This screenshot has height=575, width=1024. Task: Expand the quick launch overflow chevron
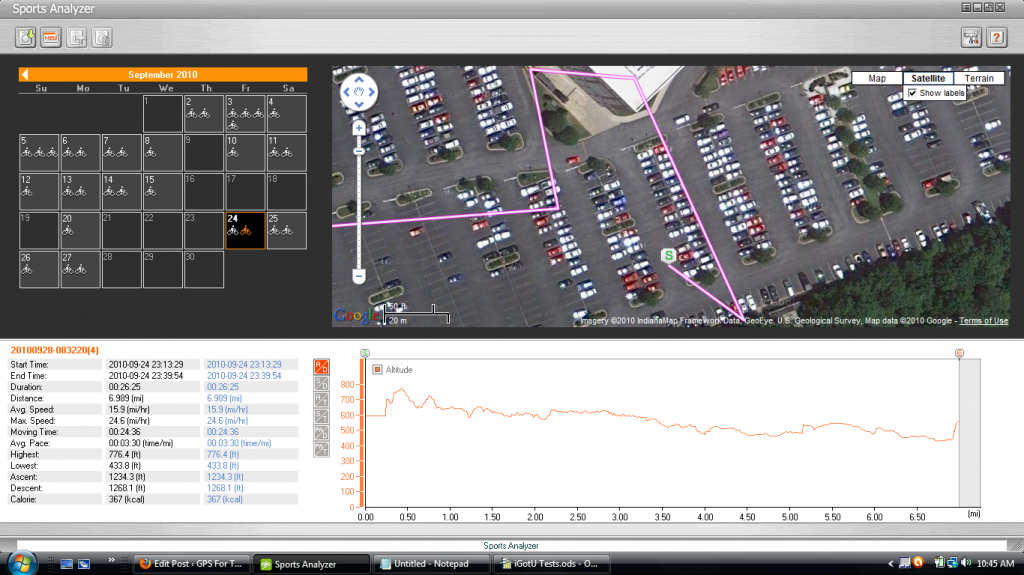[x=111, y=560]
